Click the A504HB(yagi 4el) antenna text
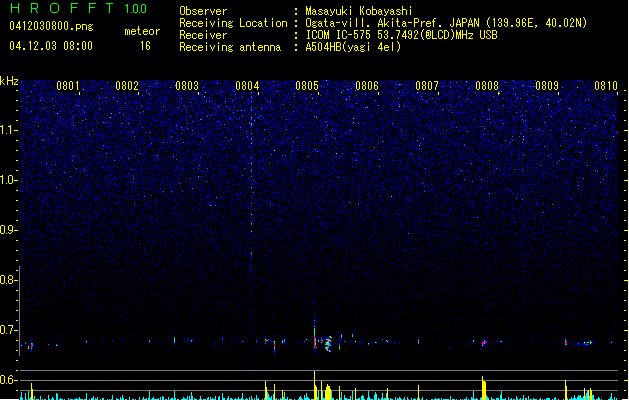The width and height of the screenshot is (629, 400). [353, 47]
